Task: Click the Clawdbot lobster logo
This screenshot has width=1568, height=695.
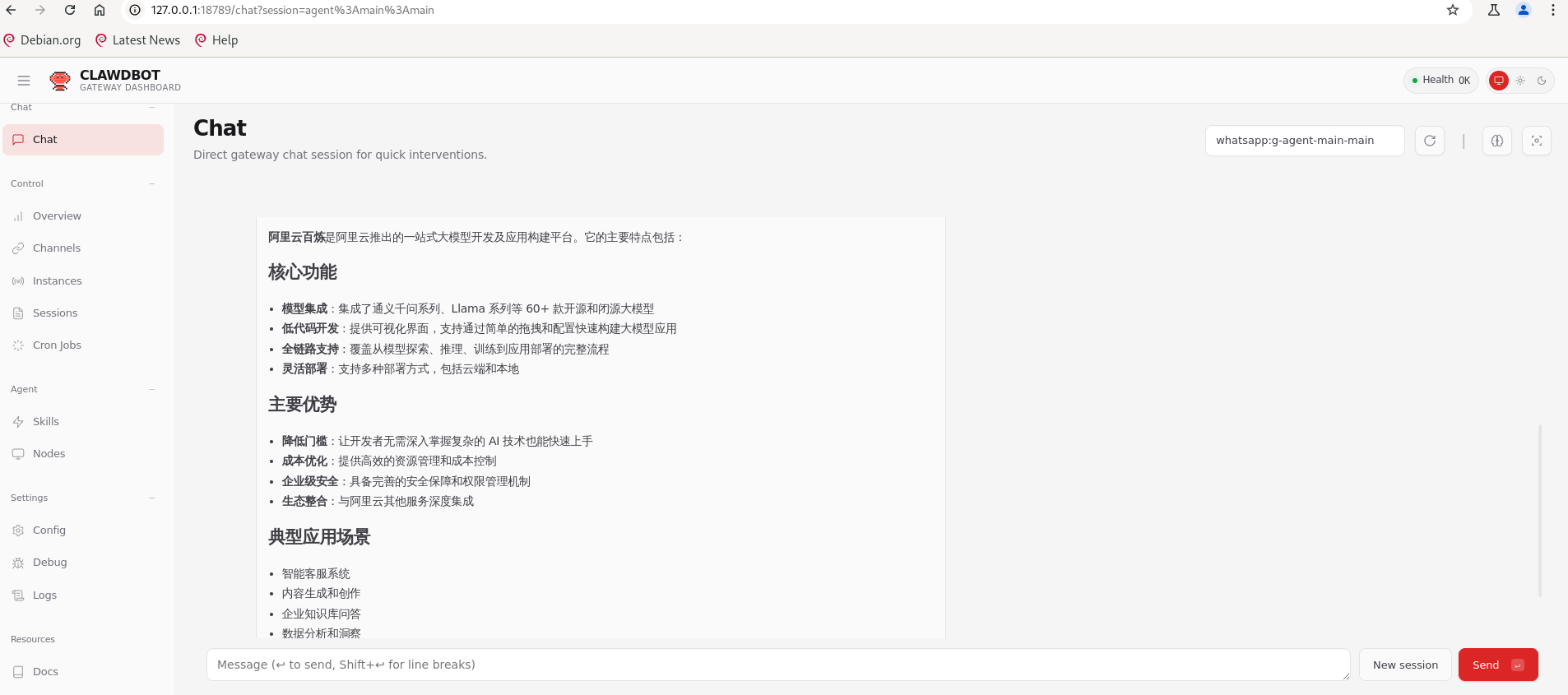Action: point(60,81)
